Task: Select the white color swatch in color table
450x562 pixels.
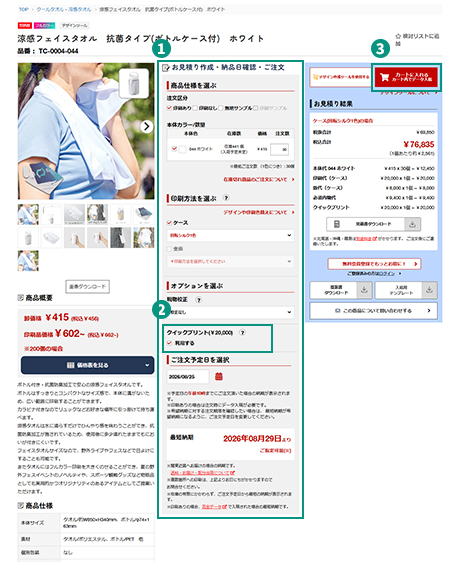Action: [x=183, y=149]
